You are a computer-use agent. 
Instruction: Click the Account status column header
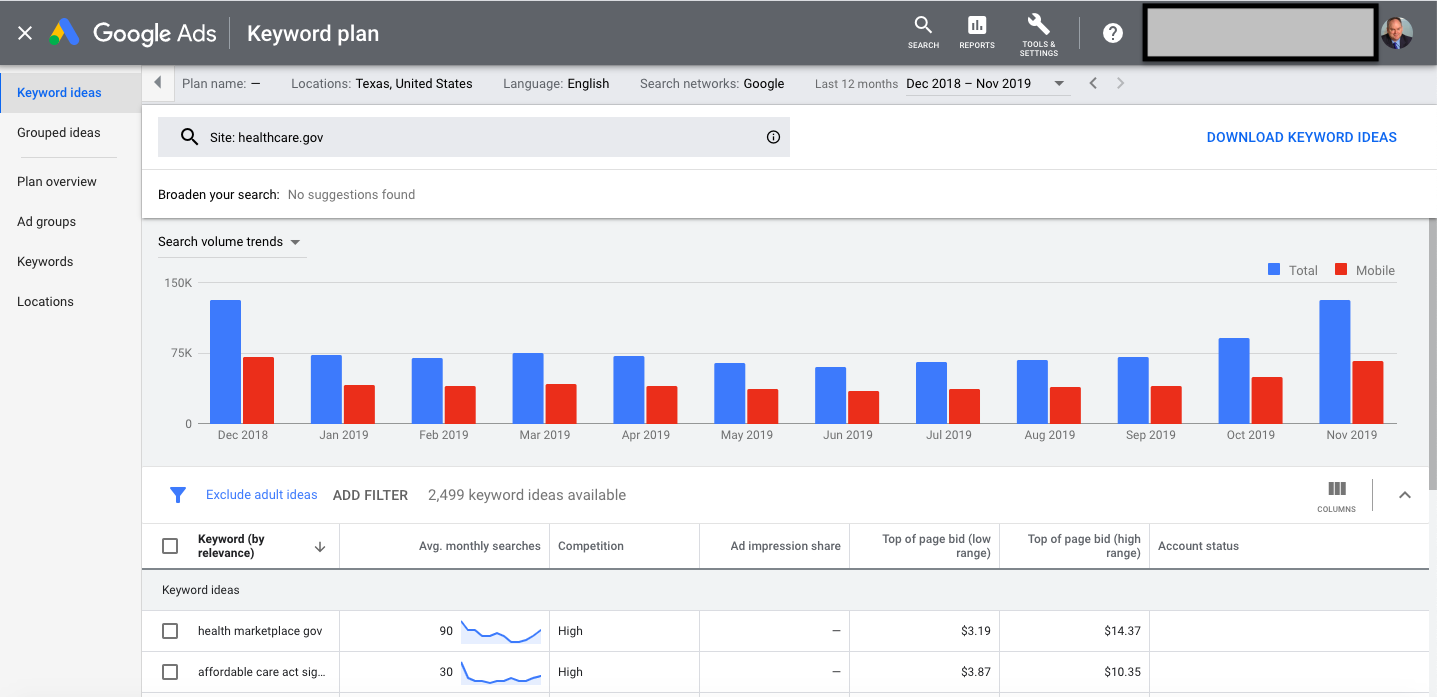point(1198,546)
